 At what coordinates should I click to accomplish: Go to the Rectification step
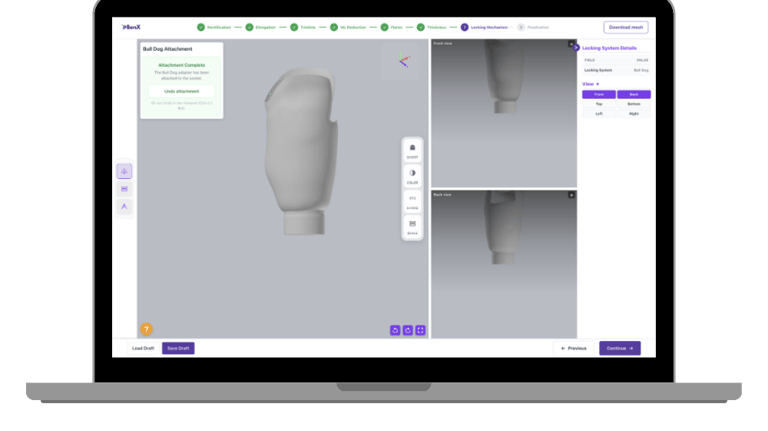tap(214, 27)
